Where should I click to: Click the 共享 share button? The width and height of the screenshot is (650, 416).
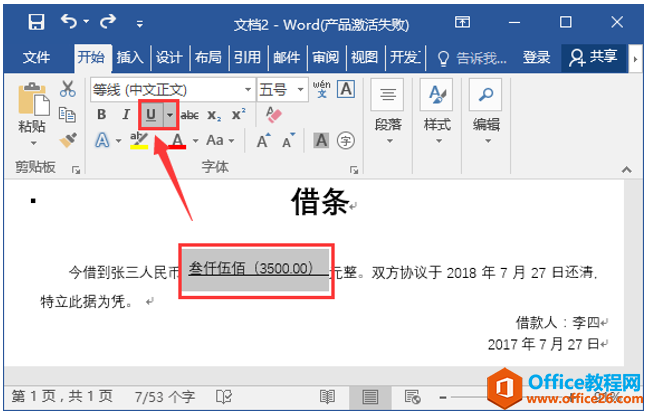click(593, 58)
